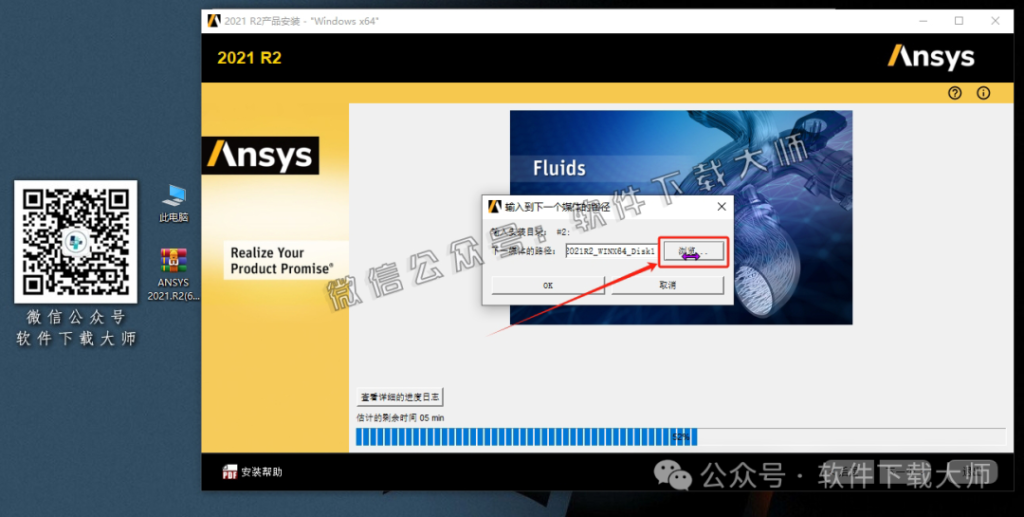Confirm with the OK button
The height and width of the screenshot is (517, 1024).
pyautogui.click(x=548, y=285)
